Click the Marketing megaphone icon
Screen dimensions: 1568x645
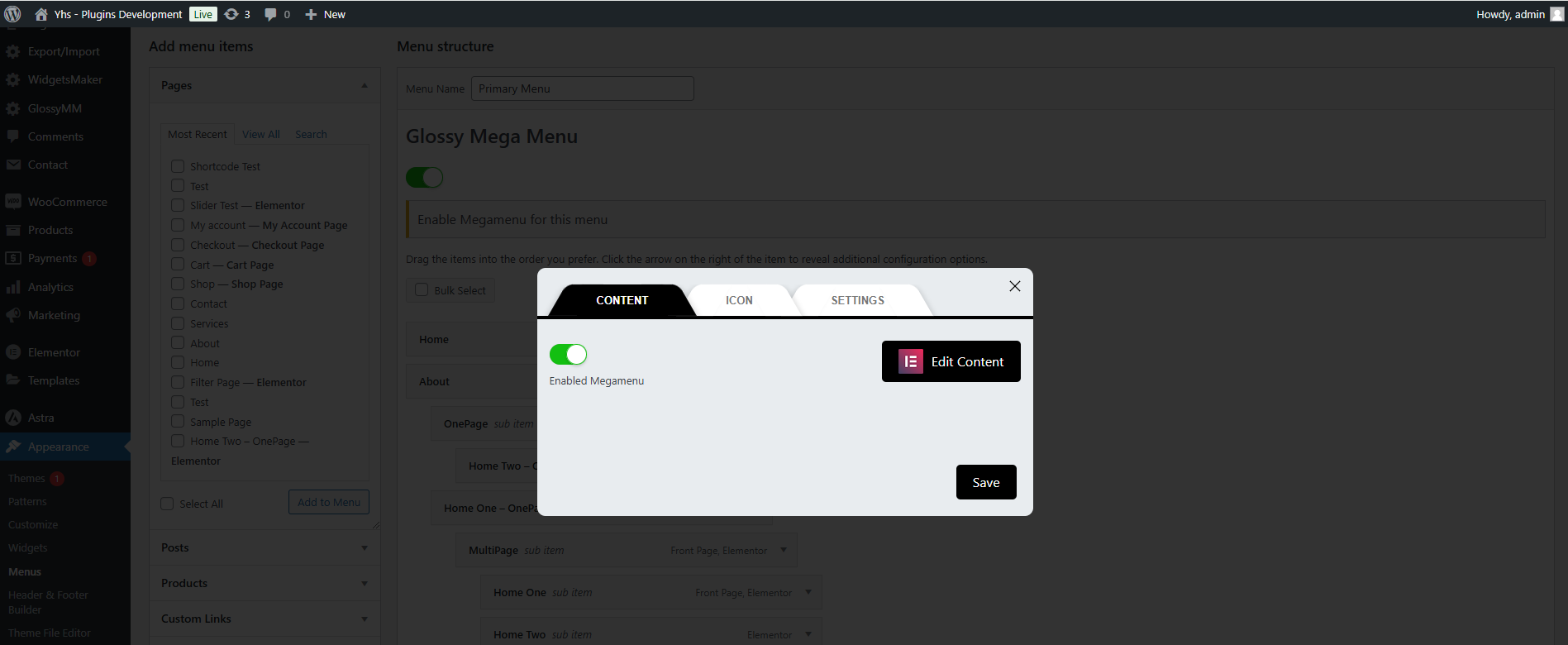click(x=13, y=315)
